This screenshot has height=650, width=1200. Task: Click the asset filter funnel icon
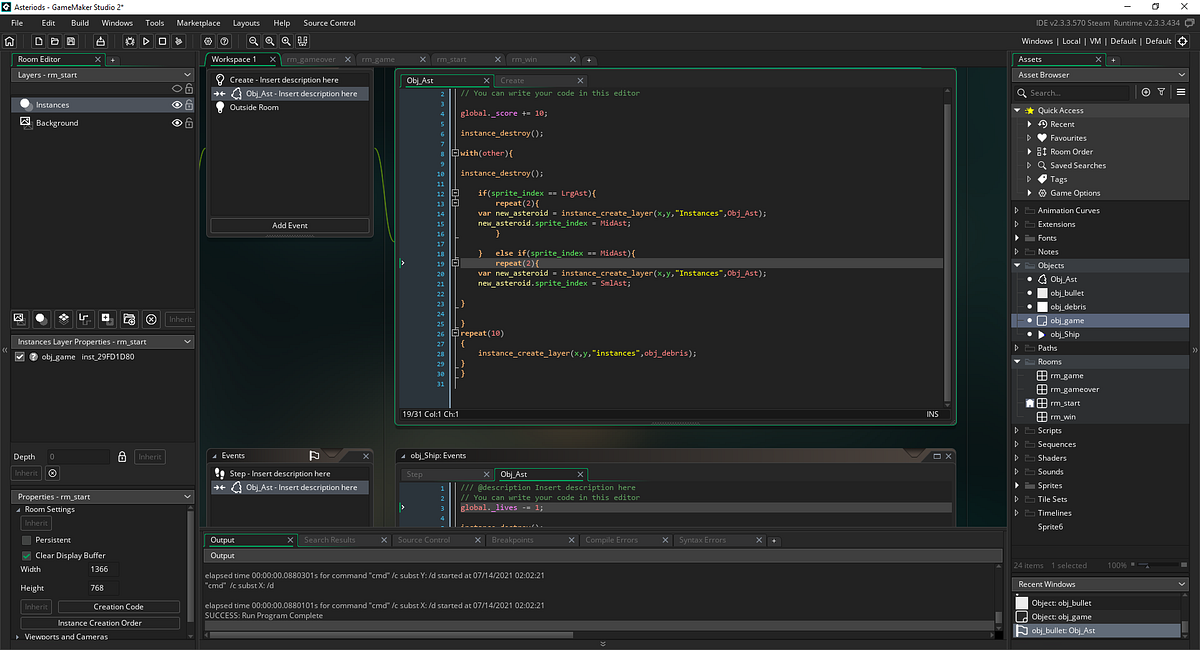click(x=1161, y=92)
